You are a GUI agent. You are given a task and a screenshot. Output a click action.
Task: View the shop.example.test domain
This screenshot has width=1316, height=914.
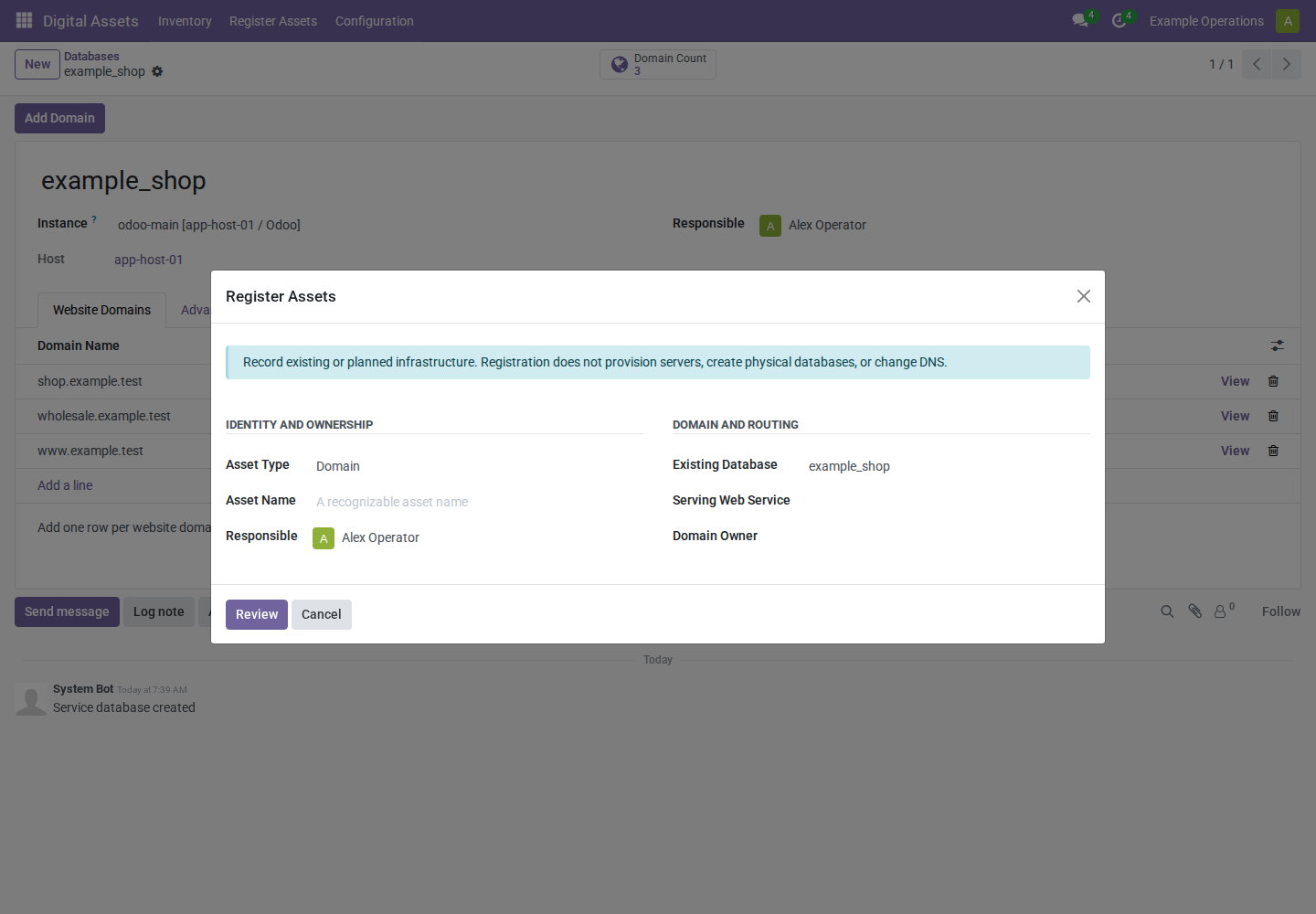tap(1235, 381)
